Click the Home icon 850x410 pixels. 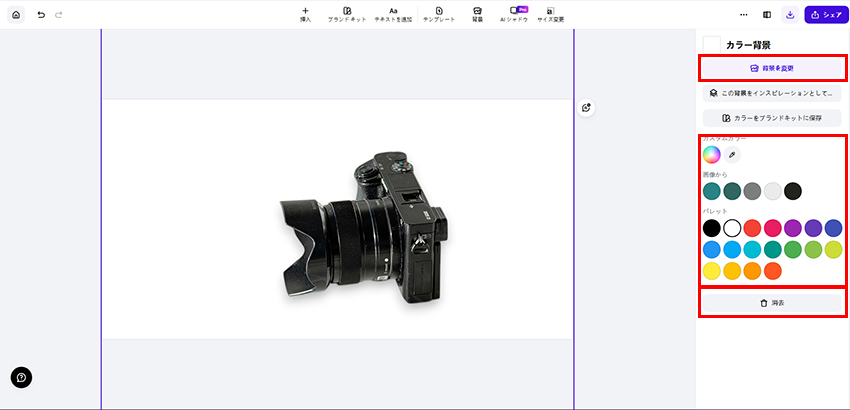point(15,15)
